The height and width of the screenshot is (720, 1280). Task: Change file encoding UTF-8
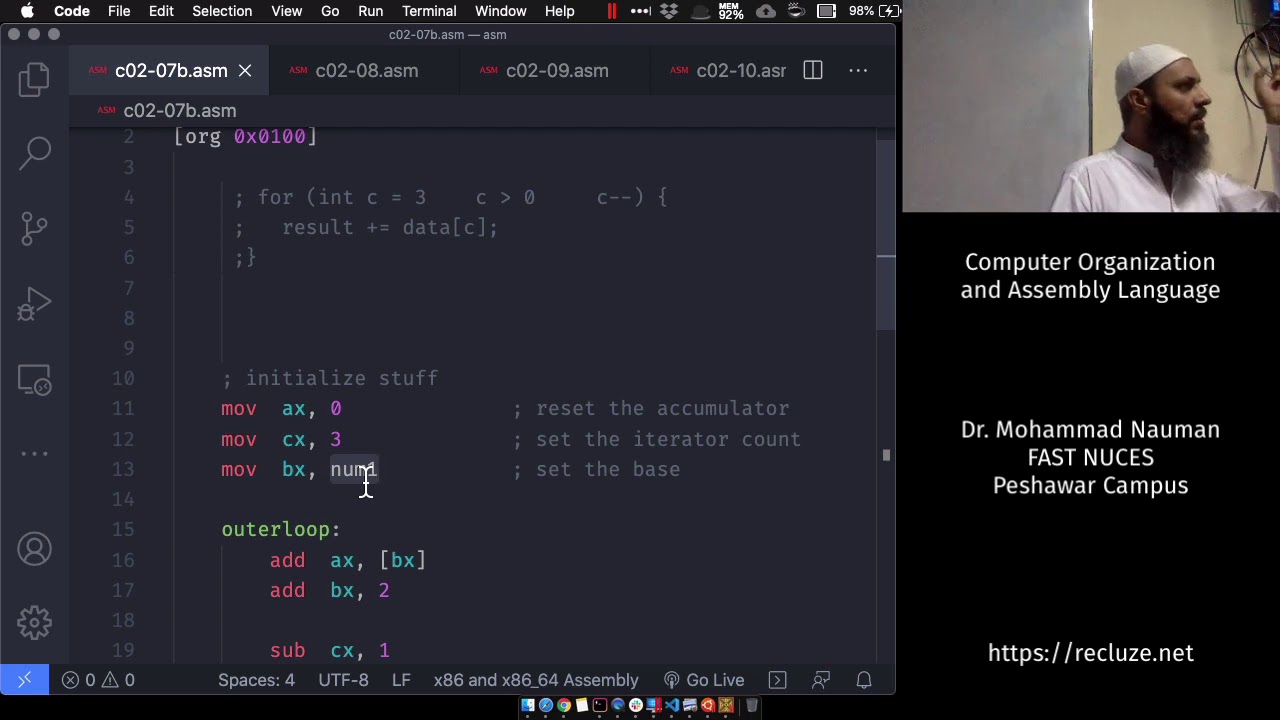click(x=343, y=680)
